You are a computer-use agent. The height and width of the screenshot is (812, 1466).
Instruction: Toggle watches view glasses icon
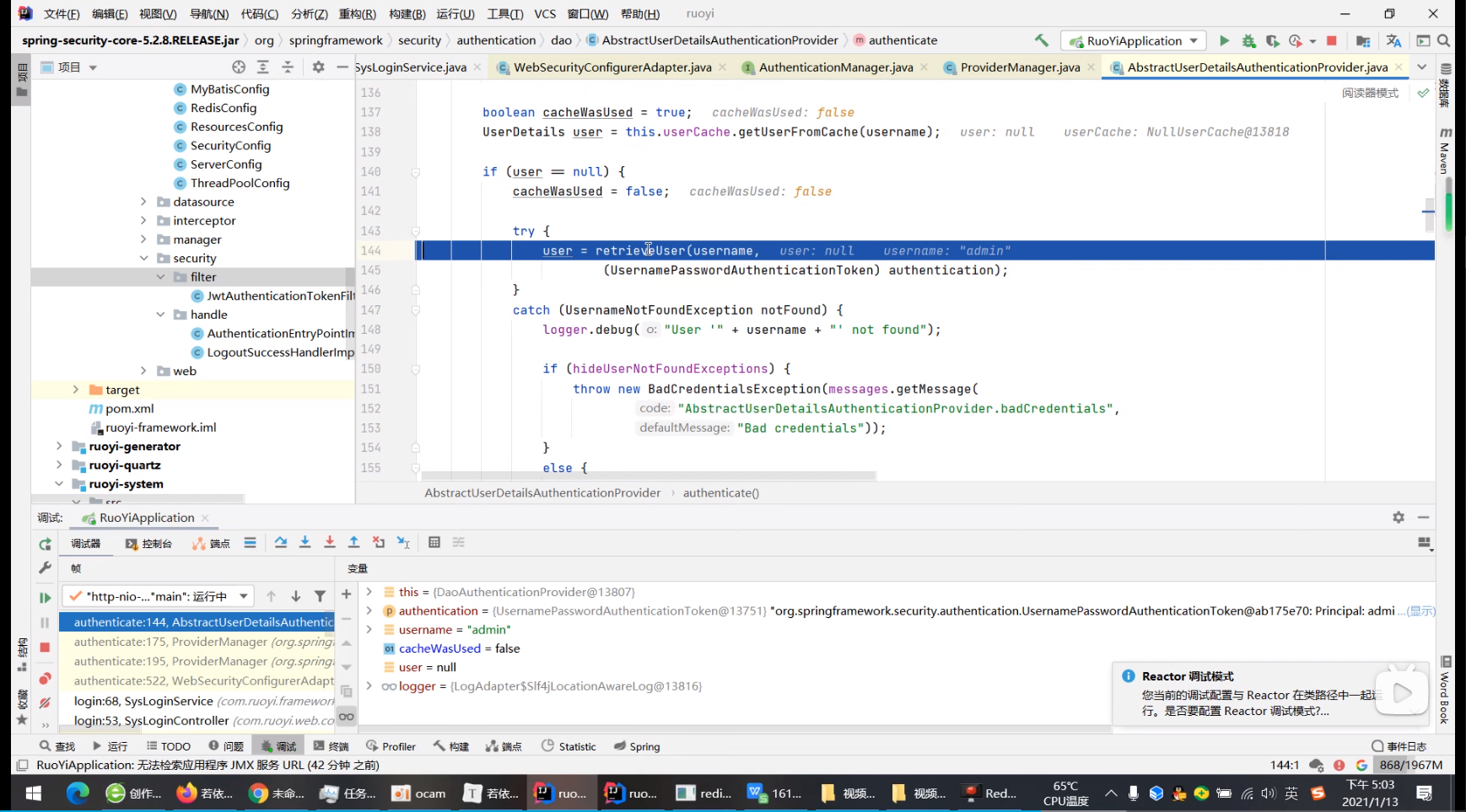pyautogui.click(x=346, y=717)
